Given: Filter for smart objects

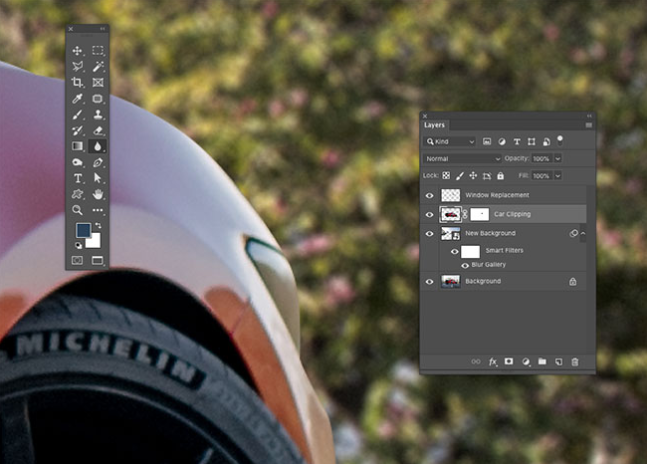Looking at the screenshot, I should (x=546, y=141).
